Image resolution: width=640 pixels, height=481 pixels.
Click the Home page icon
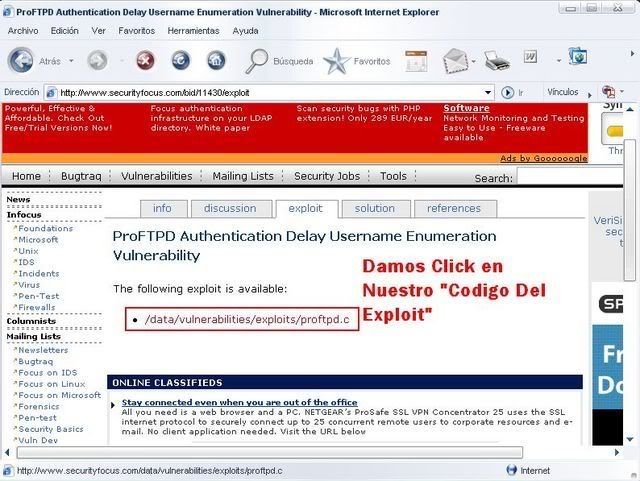pos(216,61)
